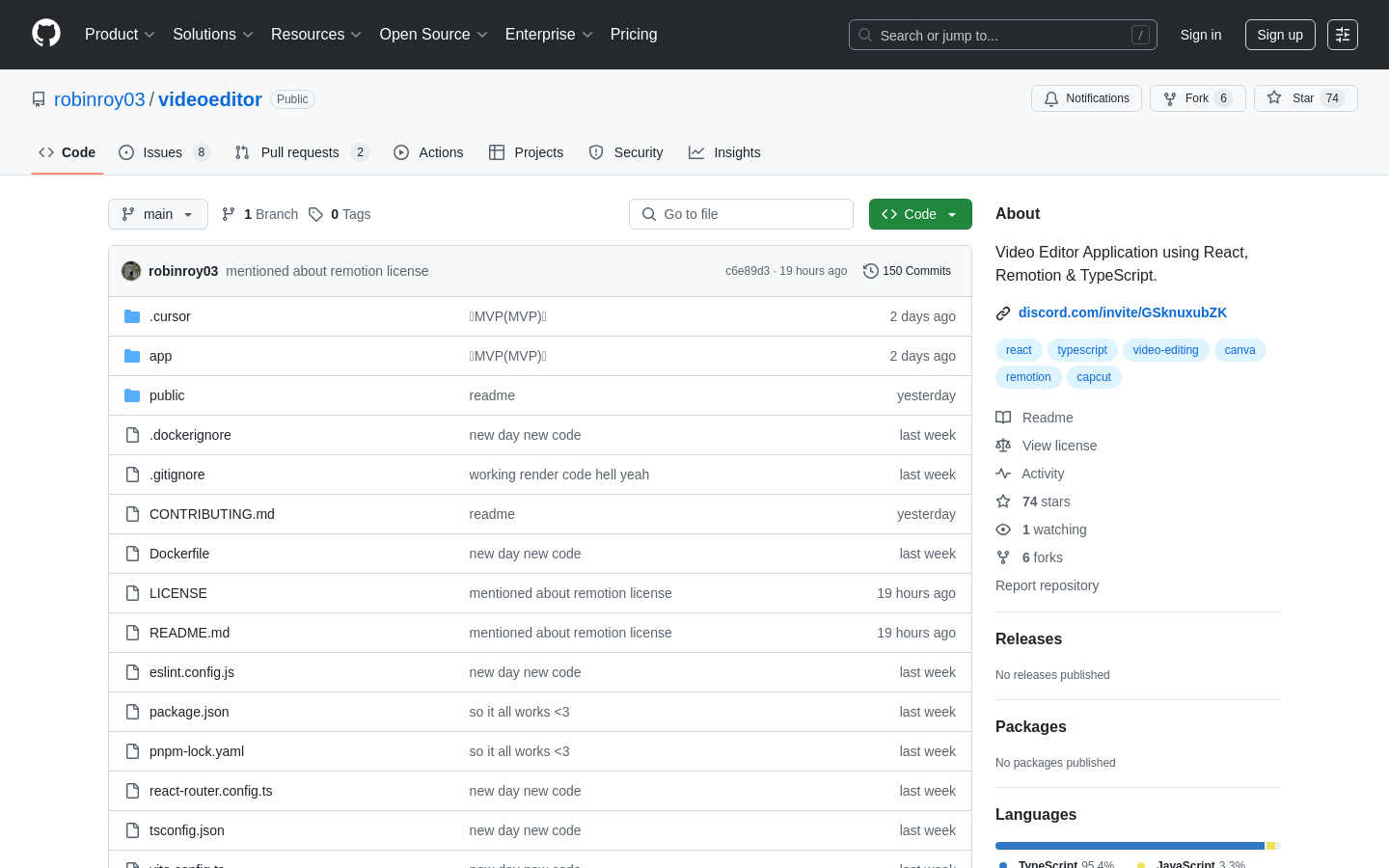This screenshot has height=868, width=1389.
Task: Star the videoeditor repository
Action: click(x=1305, y=98)
